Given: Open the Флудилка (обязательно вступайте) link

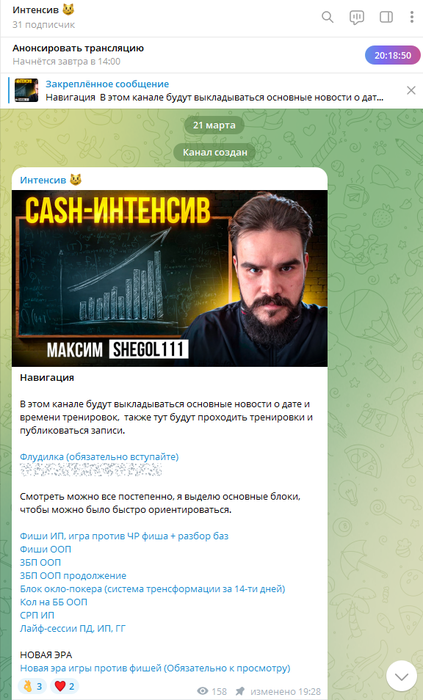Looking at the screenshot, I should click(x=99, y=457).
